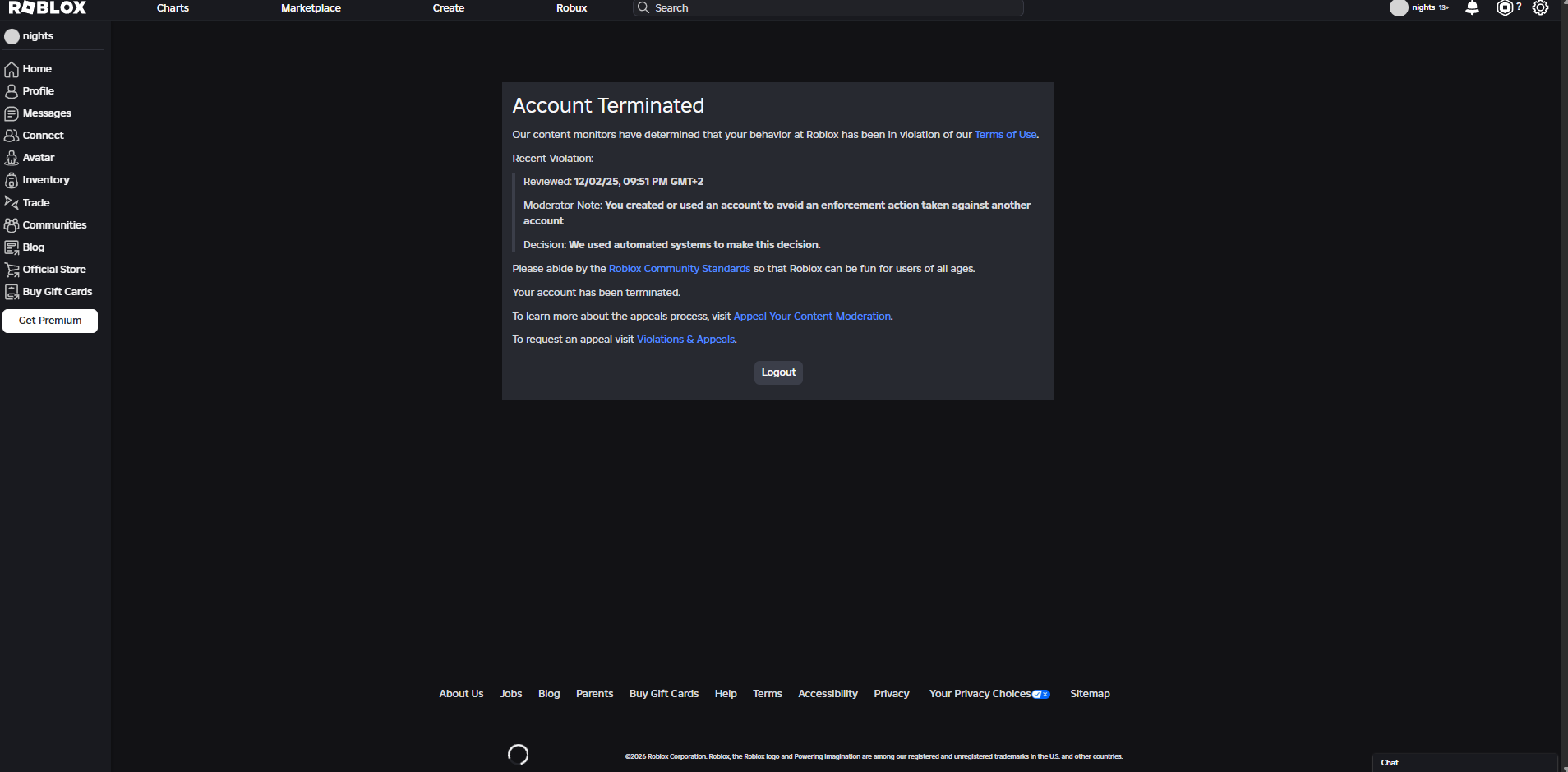Open the Avatar sidebar icon
The image size is (1568, 772).
point(12,158)
